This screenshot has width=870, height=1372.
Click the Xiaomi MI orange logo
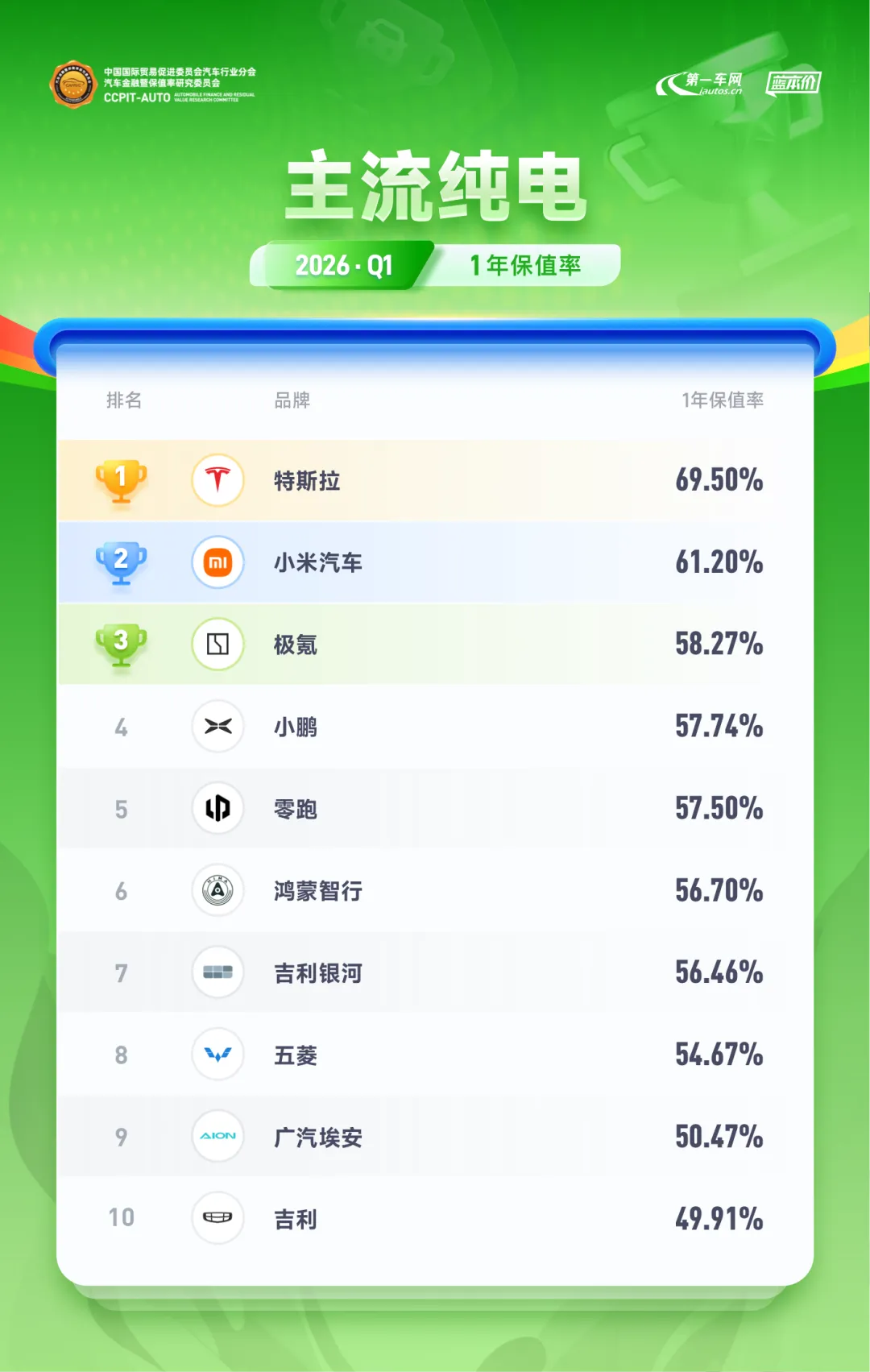[217, 562]
